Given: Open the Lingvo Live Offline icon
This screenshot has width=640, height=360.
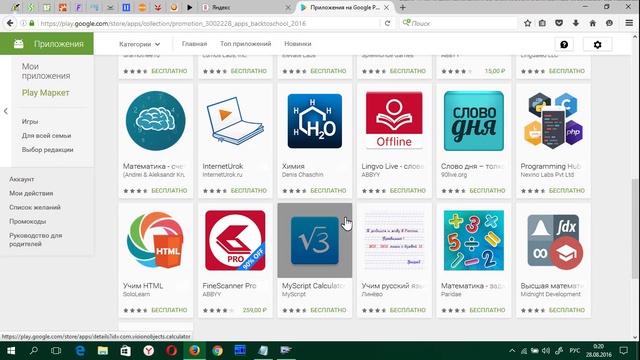Looking at the screenshot, I should point(394,120).
